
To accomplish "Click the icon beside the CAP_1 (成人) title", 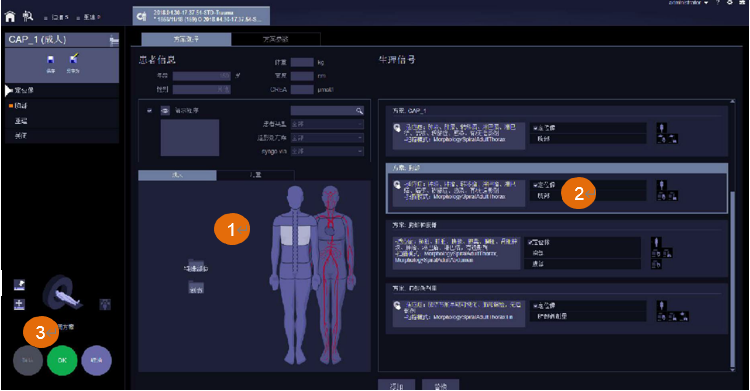I will click(114, 40).
